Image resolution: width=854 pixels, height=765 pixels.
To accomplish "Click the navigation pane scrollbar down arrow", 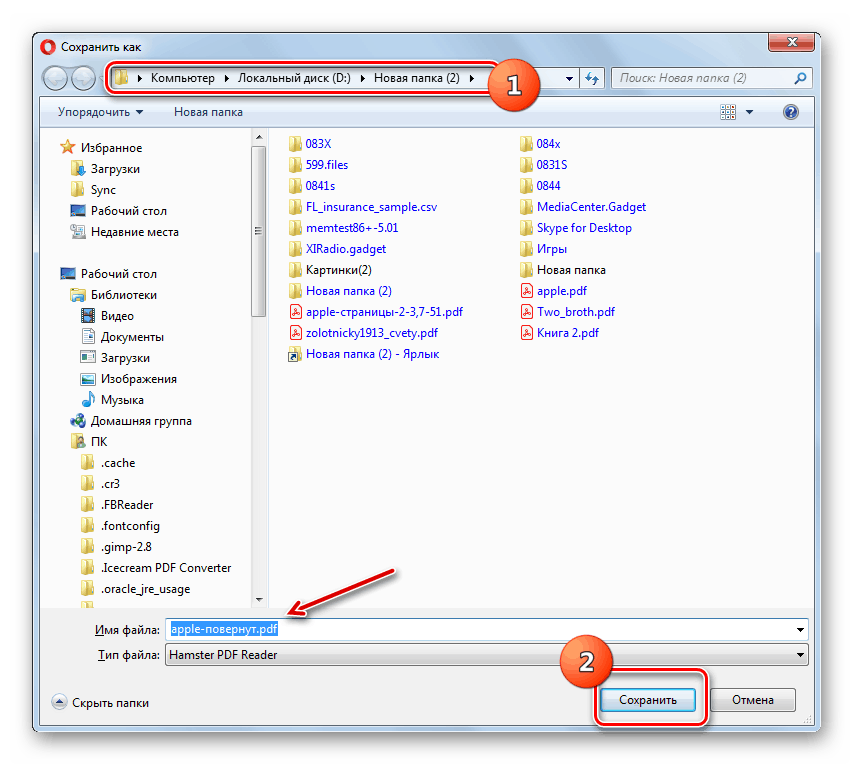I will pos(259,599).
